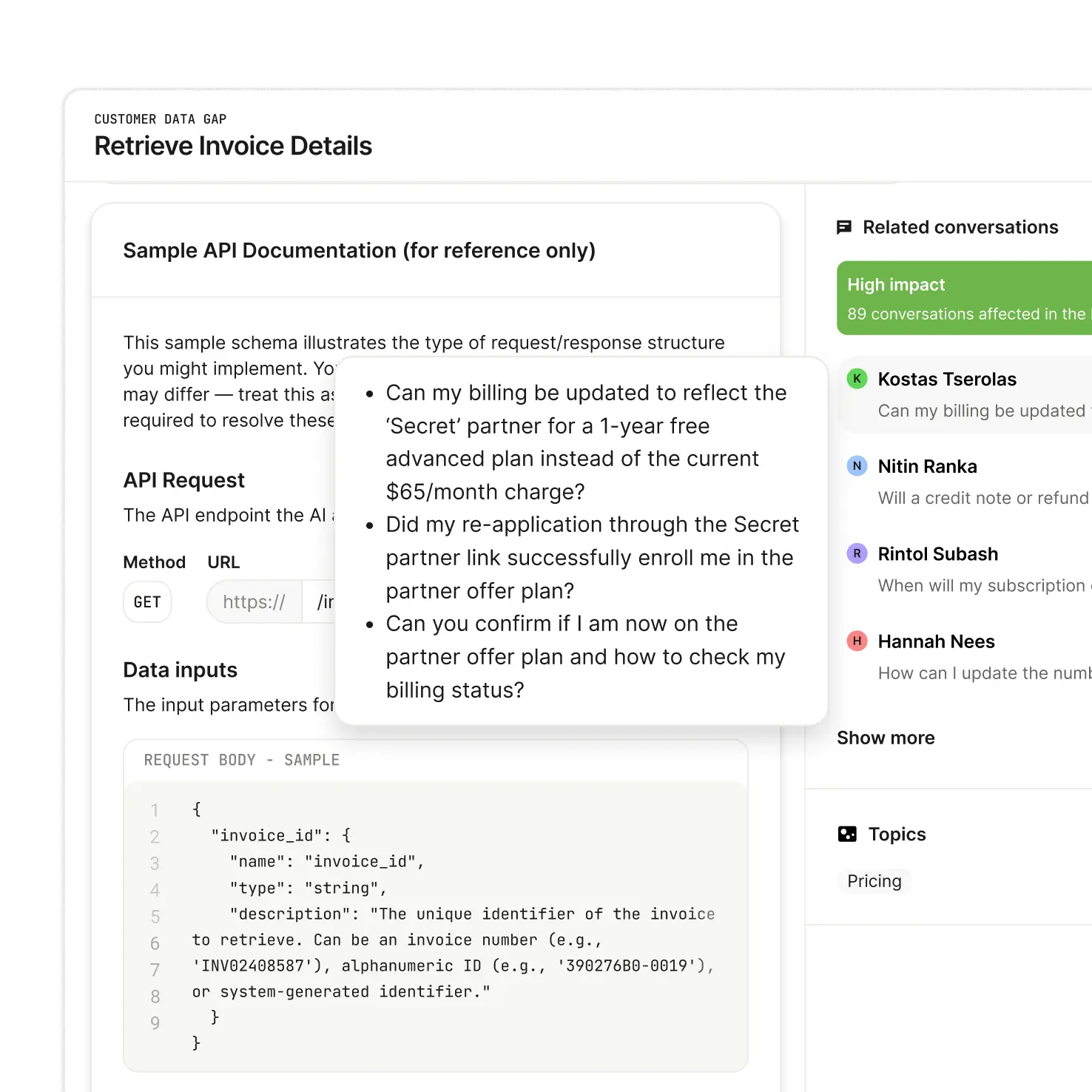This screenshot has height=1092, width=1092.
Task: Click Kostas Tserolas's avatar
Action: coord(857,379)
